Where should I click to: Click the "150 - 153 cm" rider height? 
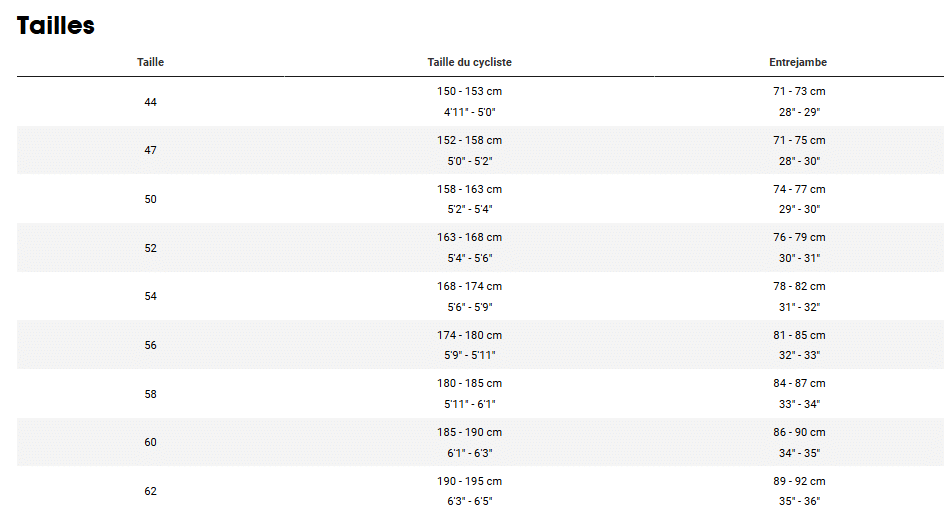(x=469, y=91)
